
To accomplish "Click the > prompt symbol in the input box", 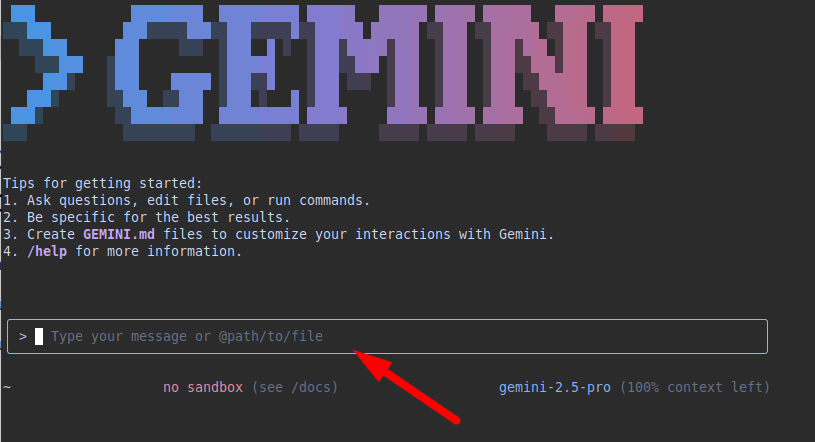I will pyautogui.click(x=23, y=337).
